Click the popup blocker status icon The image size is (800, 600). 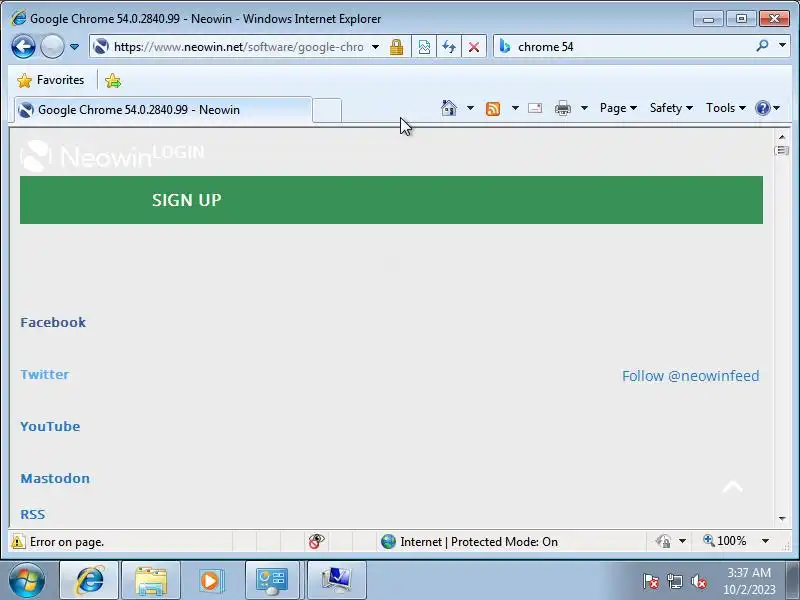tap(316, 541)
